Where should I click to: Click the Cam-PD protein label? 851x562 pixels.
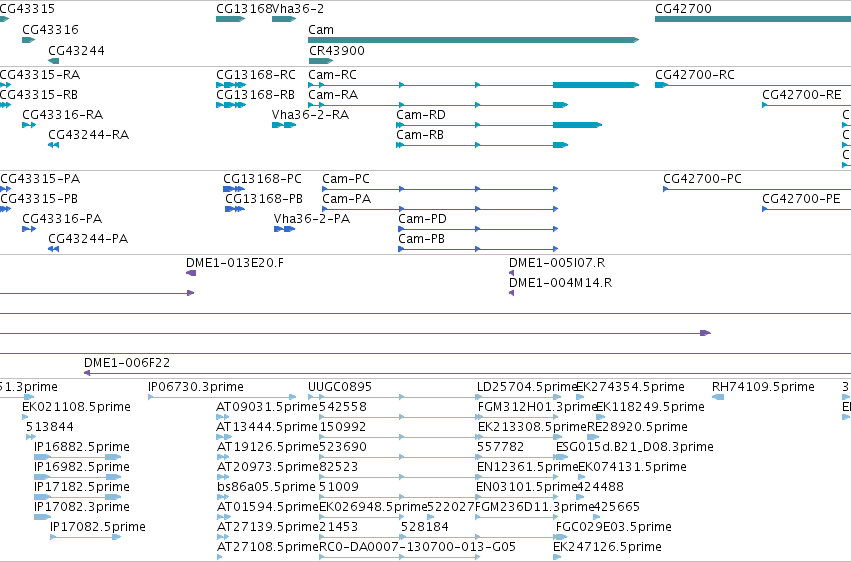(x=422, y=219)
